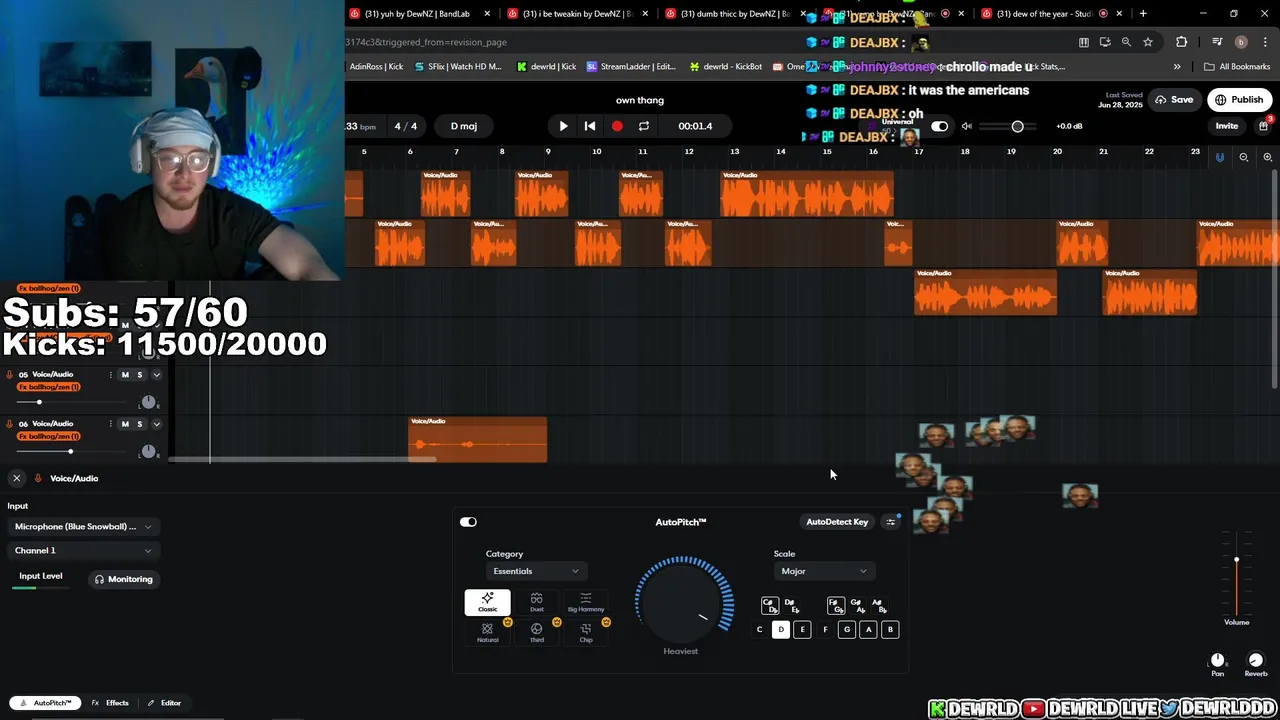
Task: Expand track 05 options chevron
Action: [x=156, y=375]
